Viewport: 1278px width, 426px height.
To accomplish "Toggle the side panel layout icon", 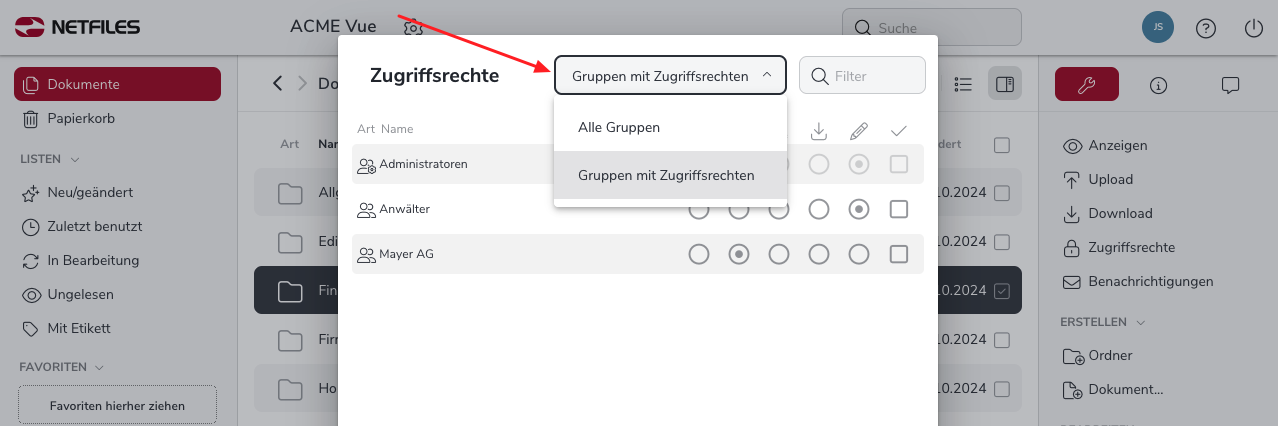I will (x=1005, y=84).
